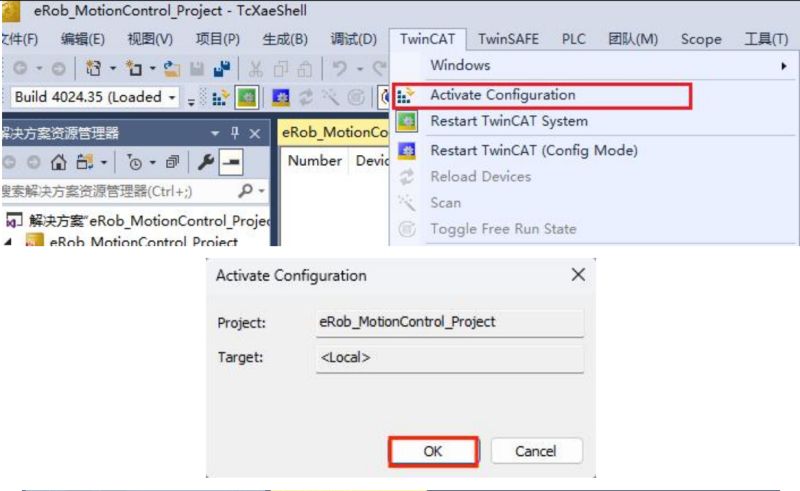Screen dimensions: 800x491
Task: Open the 编辑(E) menu
Action: click(83, 39)
